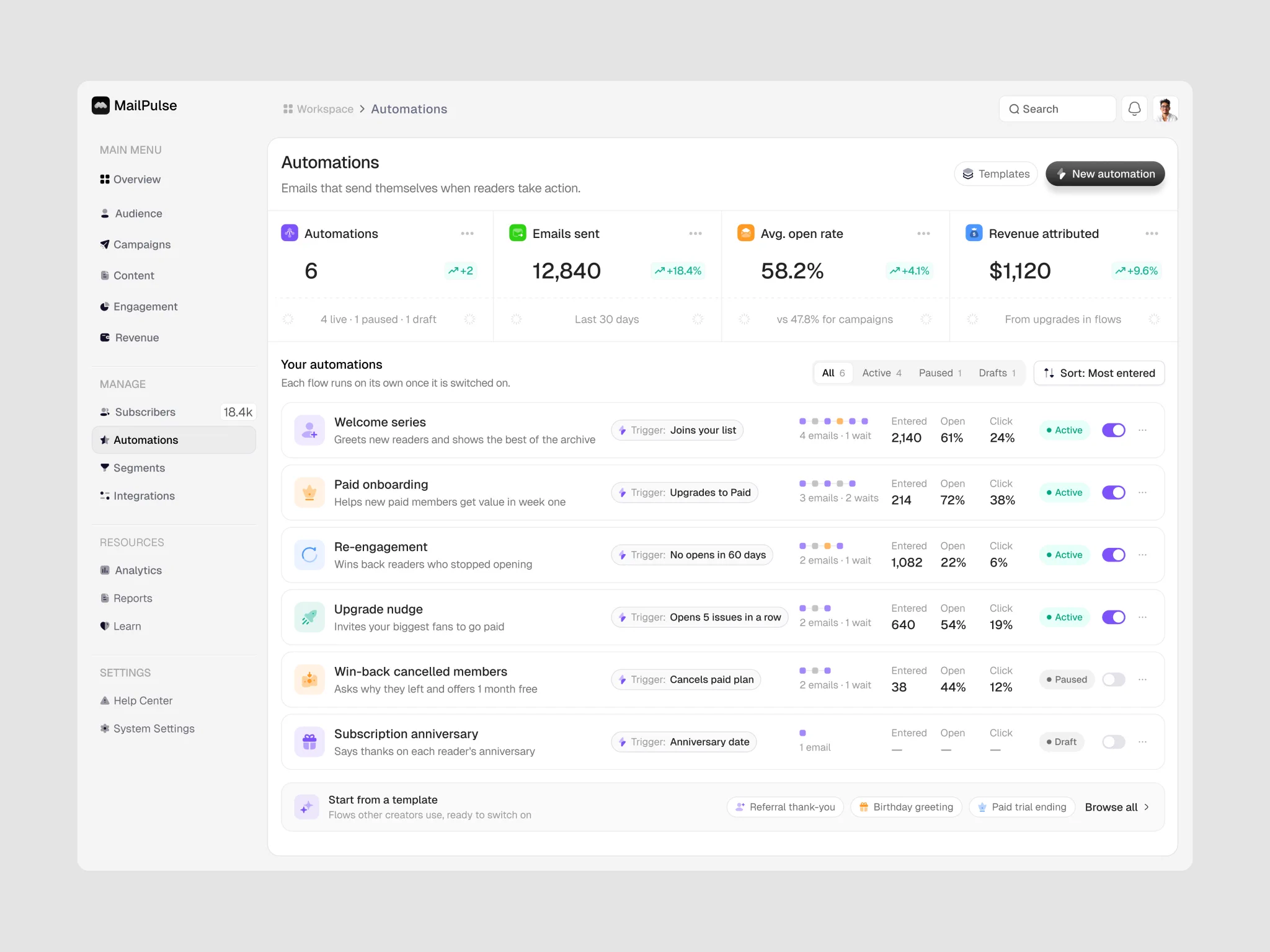Choose the Birthday greeting template chip
The height and width of the screenshot is (952, 1270).
point(906,807)
